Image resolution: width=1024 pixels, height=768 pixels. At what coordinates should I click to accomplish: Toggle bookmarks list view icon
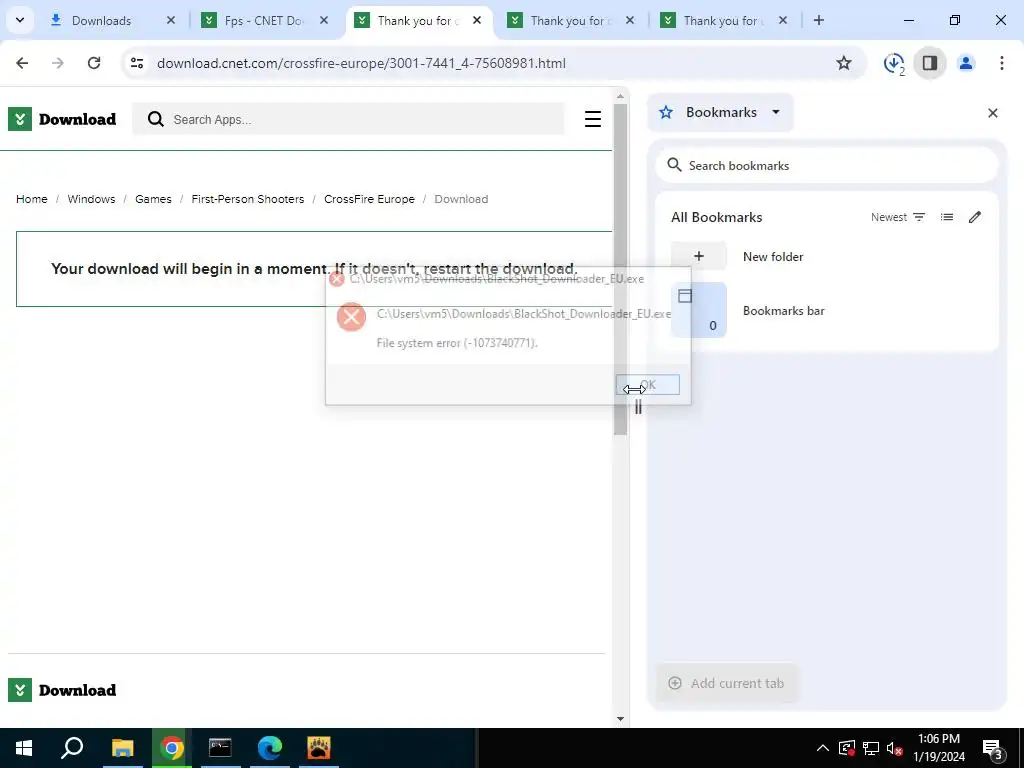coord(947,217)
